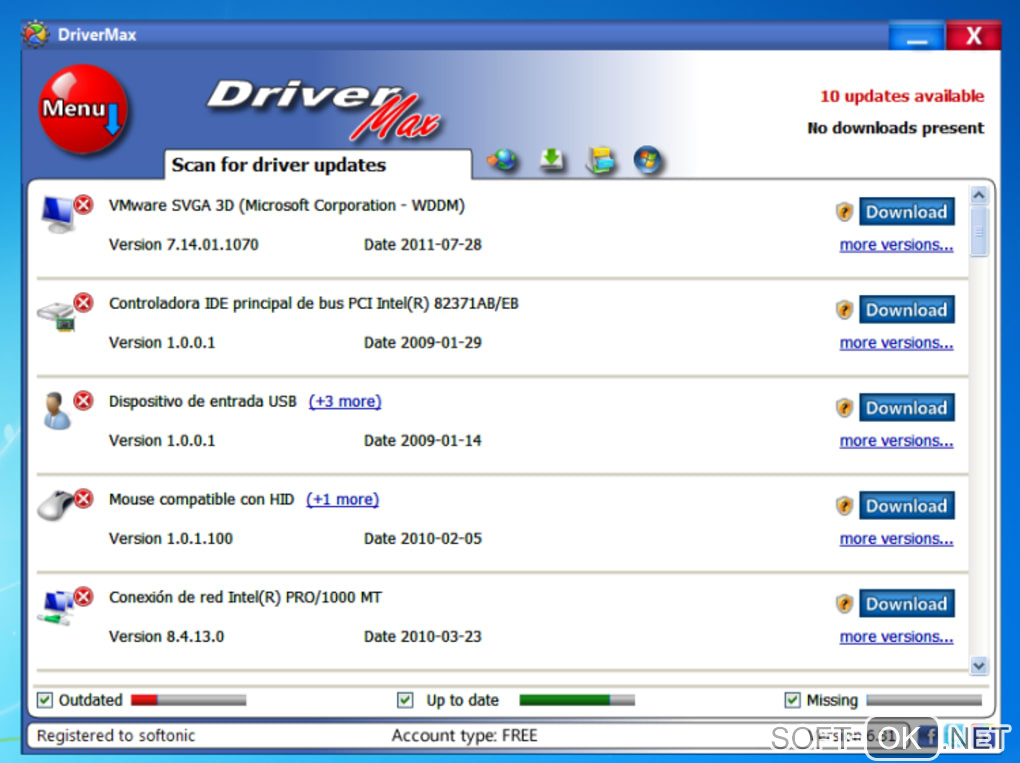Click the red X status on IDE controller

[83, 302]
